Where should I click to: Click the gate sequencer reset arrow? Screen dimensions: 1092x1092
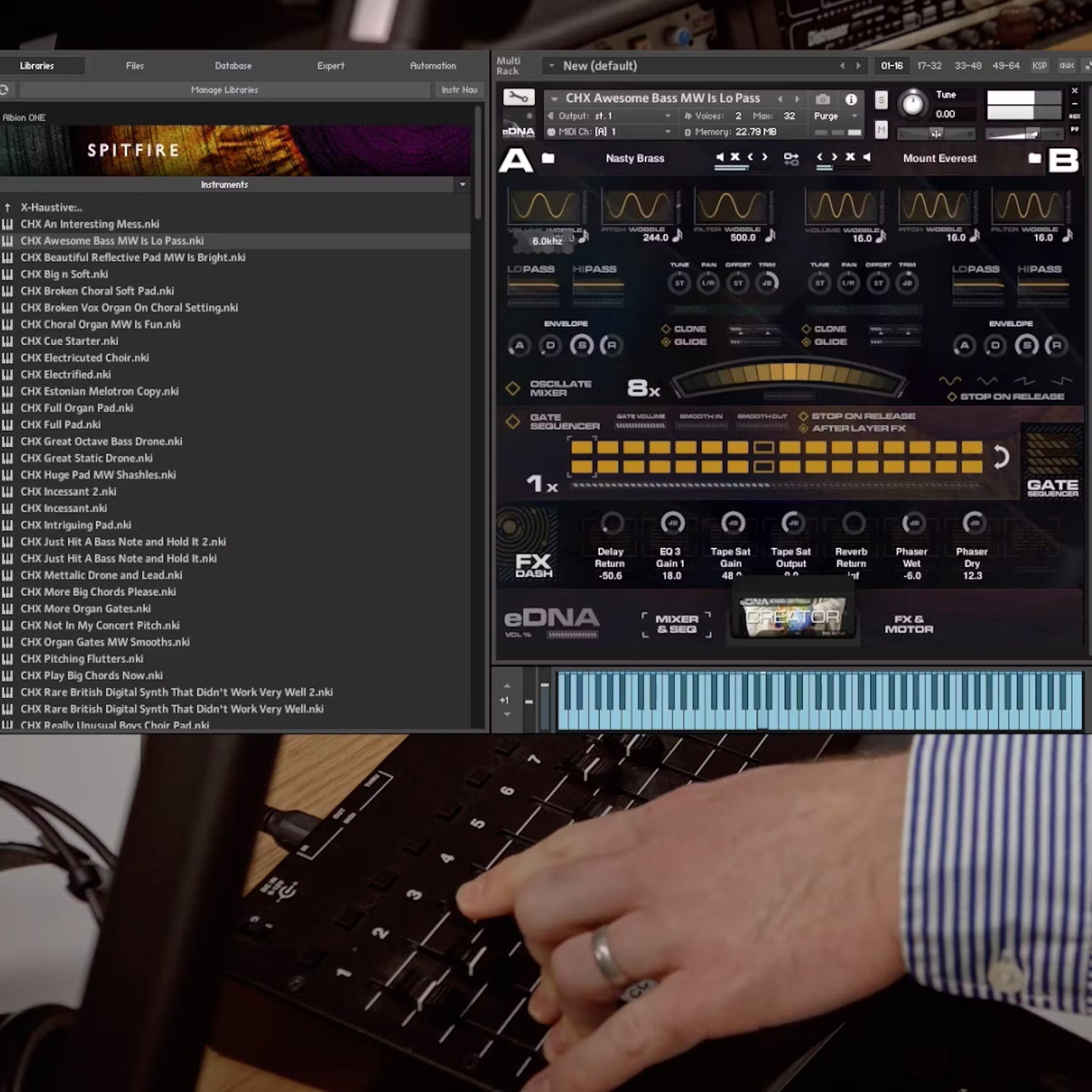coord(1001,456)
